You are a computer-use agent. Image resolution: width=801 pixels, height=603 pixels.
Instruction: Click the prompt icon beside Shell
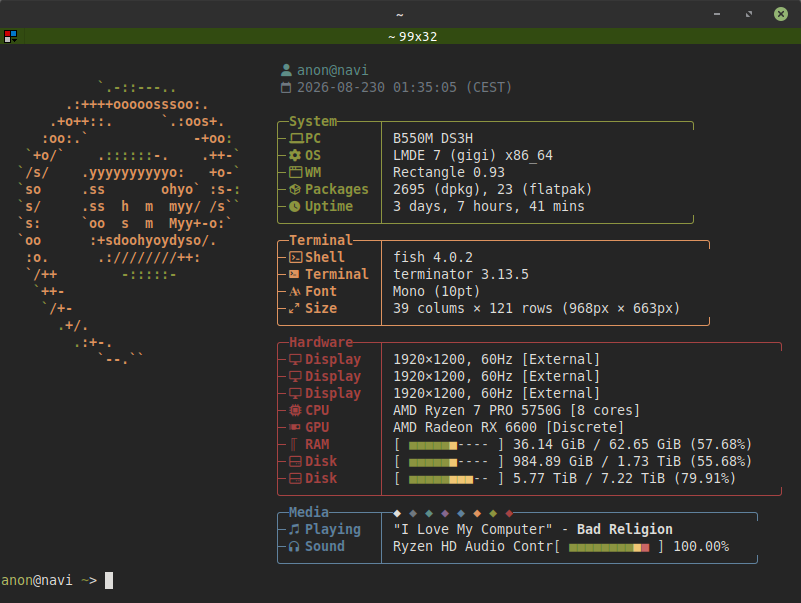point(296,257)
